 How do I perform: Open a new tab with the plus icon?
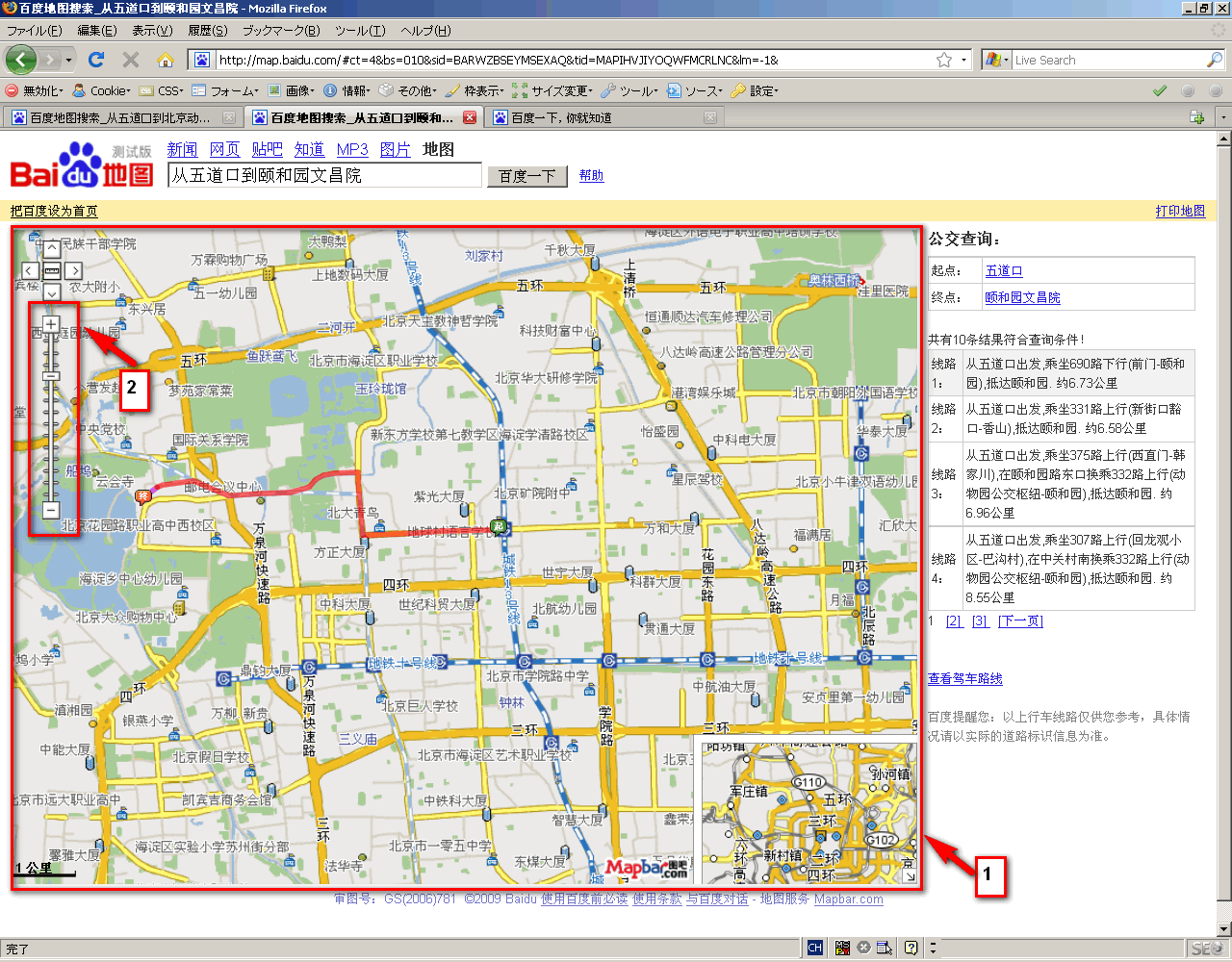click(1196, 117)
